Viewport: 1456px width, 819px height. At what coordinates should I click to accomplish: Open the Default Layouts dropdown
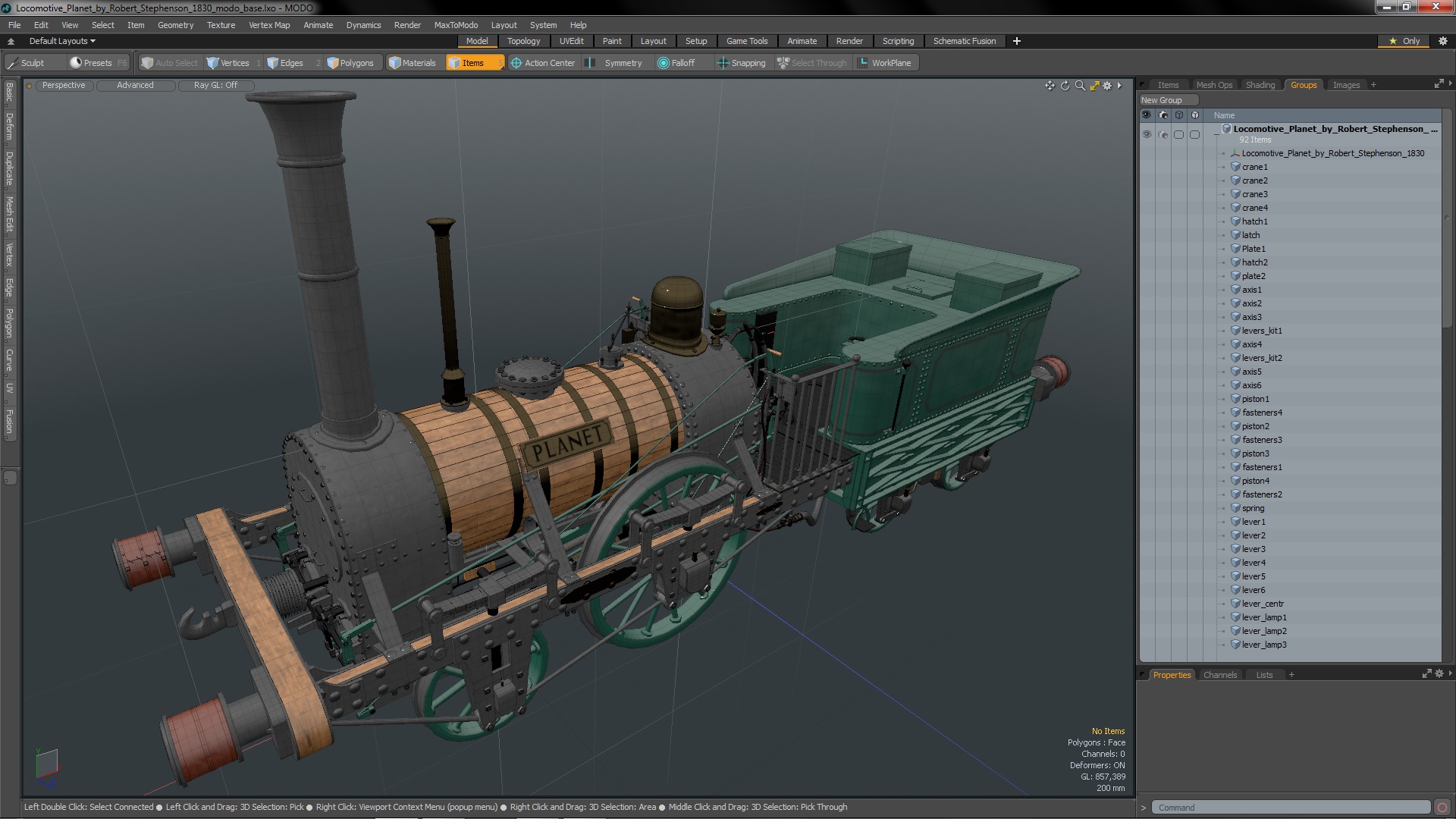tap(62, 41)
